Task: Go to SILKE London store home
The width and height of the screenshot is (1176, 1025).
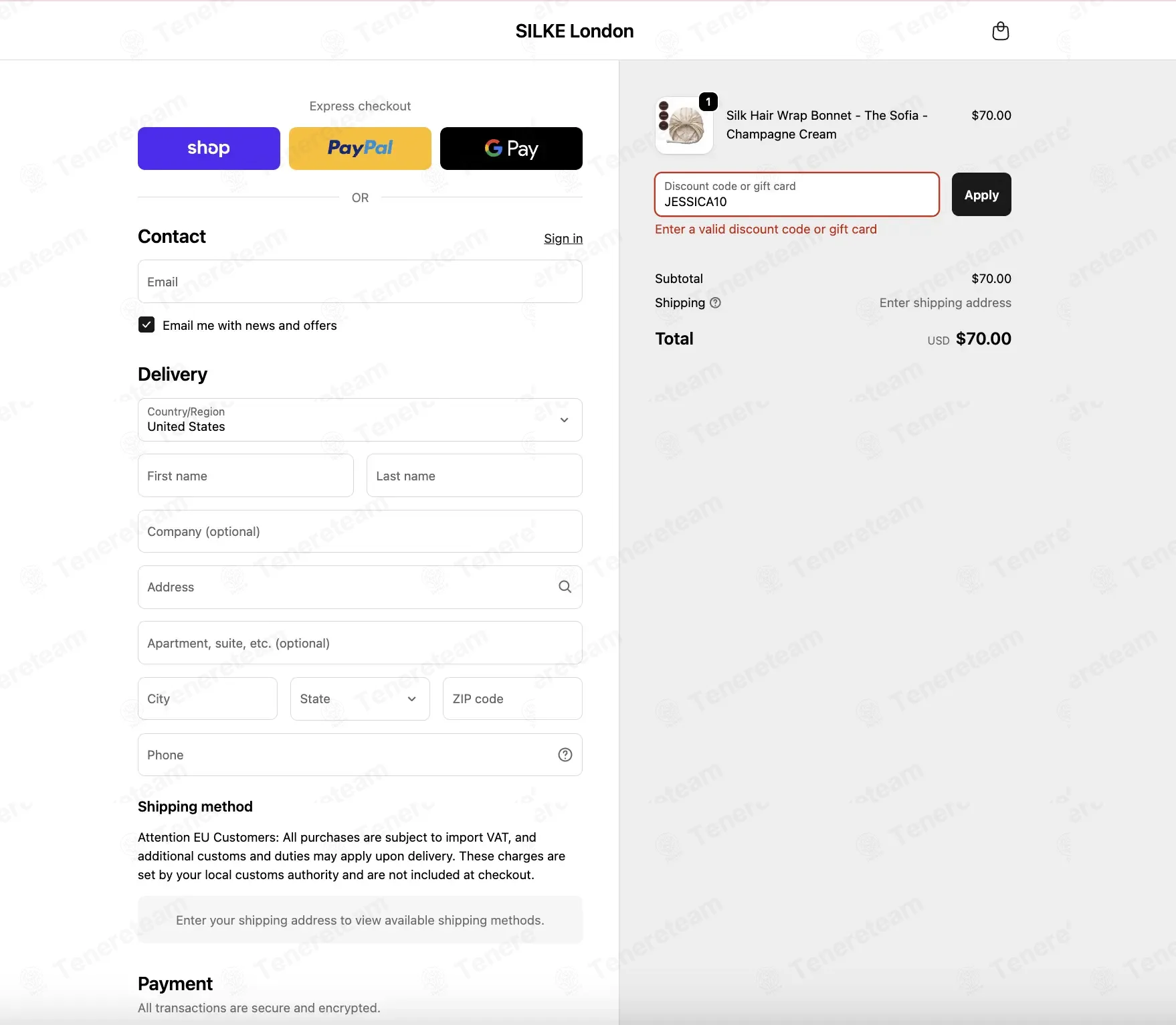Action: pyautogui.click(x=575, y=31)
